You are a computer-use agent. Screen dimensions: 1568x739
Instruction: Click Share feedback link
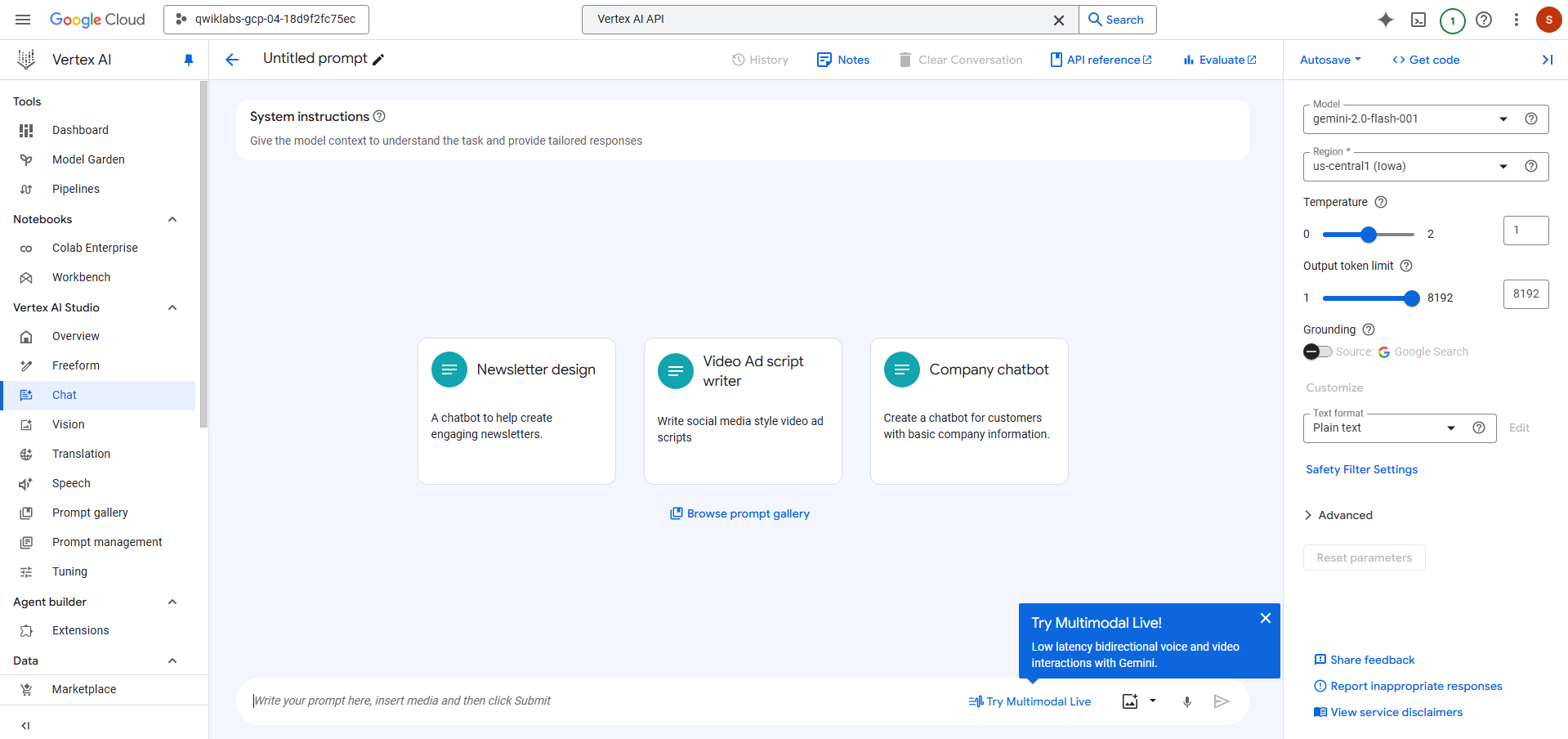click(x=1365, y=660)
